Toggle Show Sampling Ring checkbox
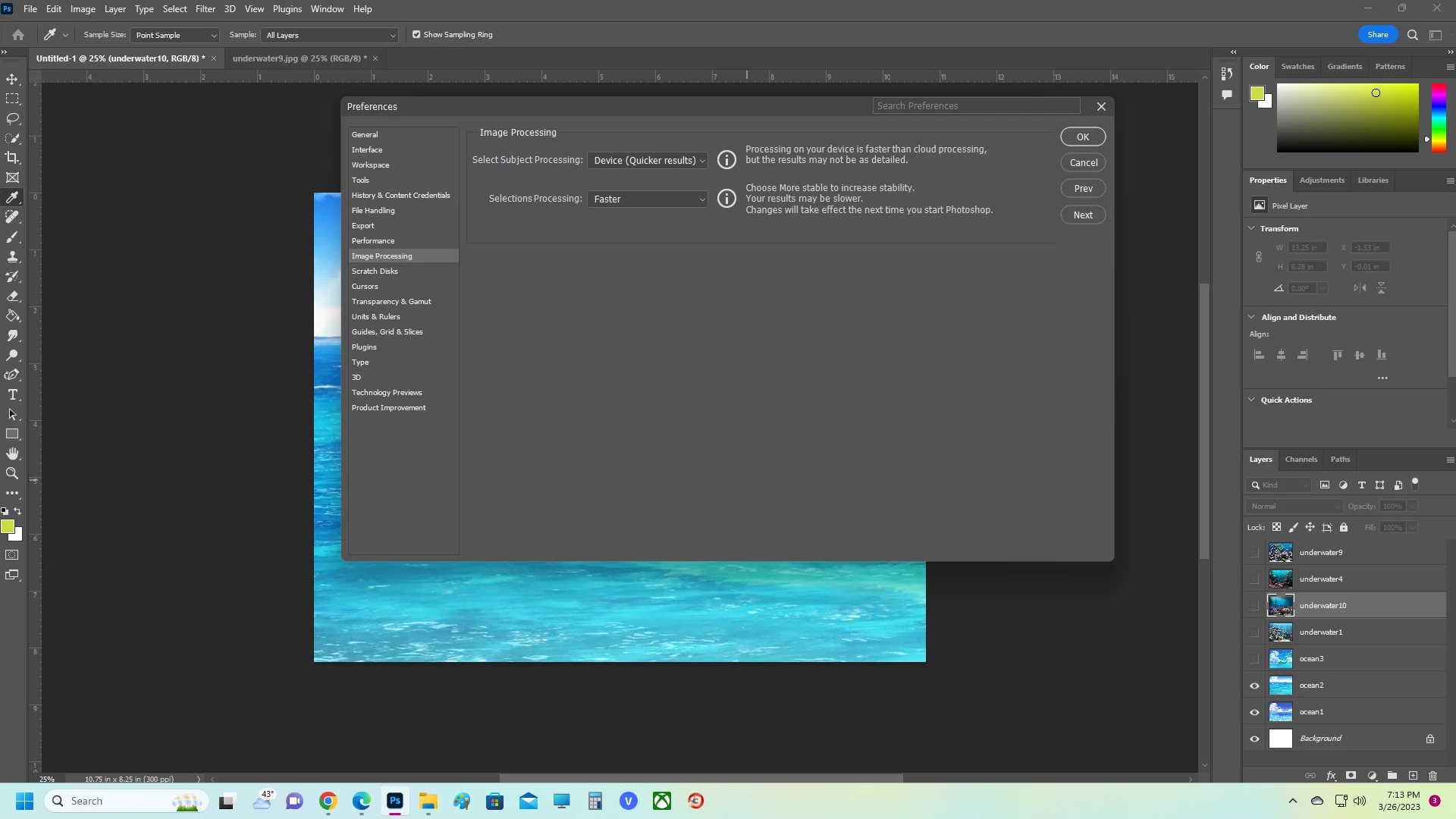 tap(416, 35)
